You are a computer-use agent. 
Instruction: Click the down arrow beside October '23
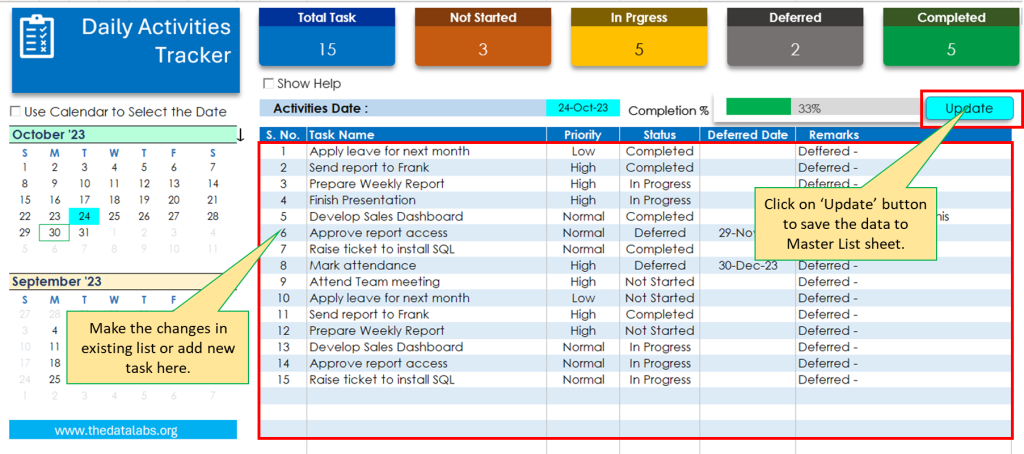point(240,135)
